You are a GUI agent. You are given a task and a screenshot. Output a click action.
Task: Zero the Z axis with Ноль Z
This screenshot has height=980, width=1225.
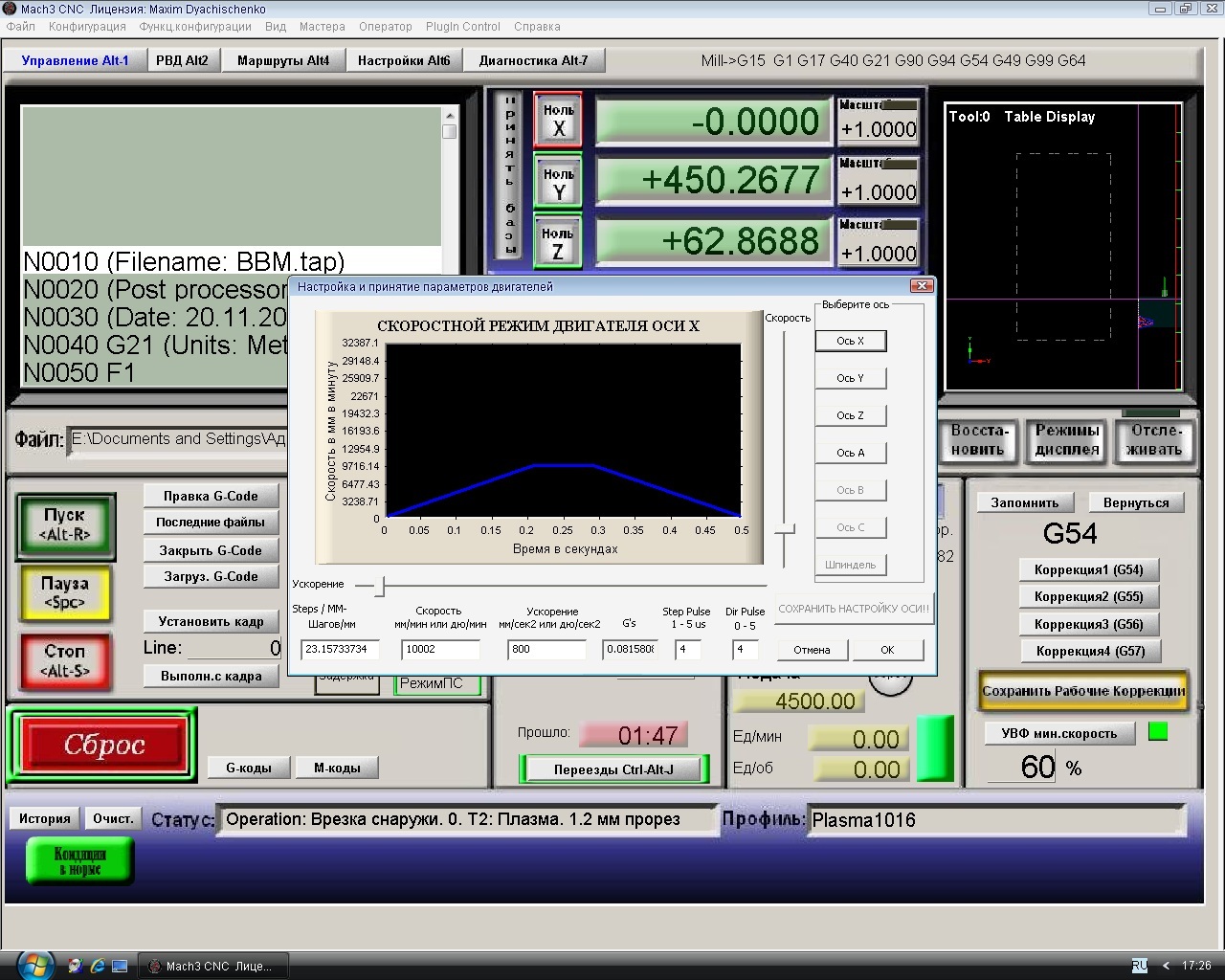pyautogui.click(x=558, y=242)
